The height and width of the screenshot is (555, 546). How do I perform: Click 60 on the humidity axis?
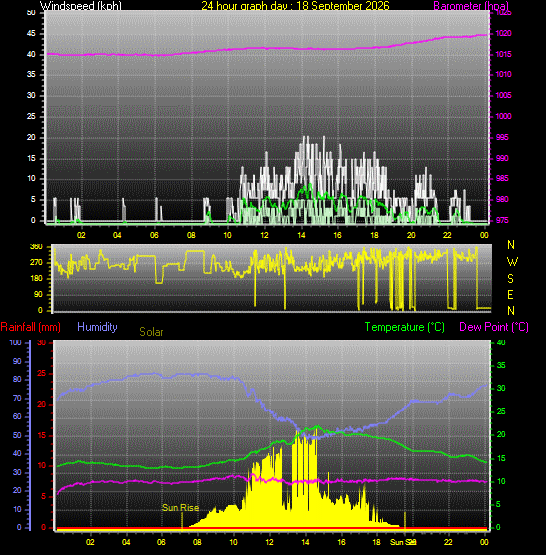(17, 416)
